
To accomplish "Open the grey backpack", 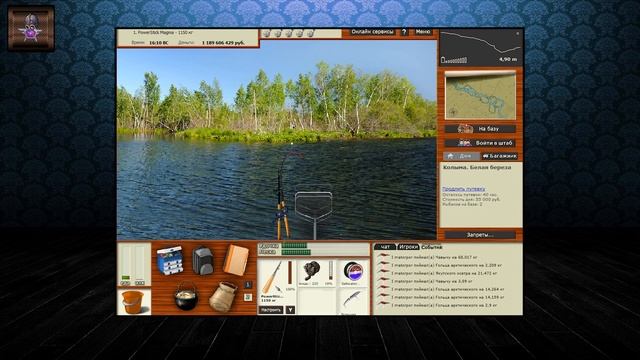I will pos(203,260).
